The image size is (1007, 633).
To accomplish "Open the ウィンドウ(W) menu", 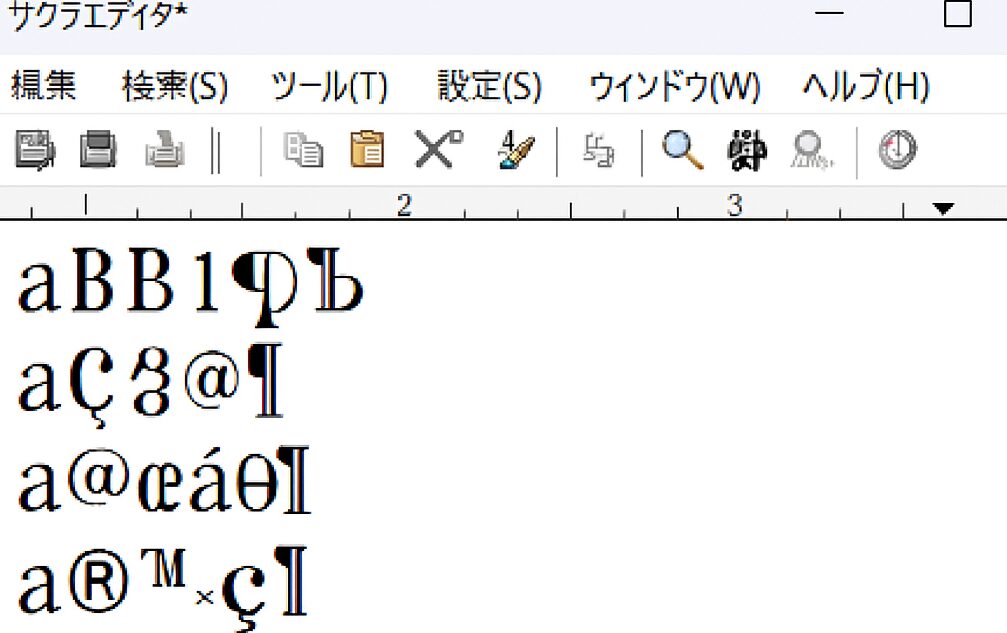I will click(675, 87).
